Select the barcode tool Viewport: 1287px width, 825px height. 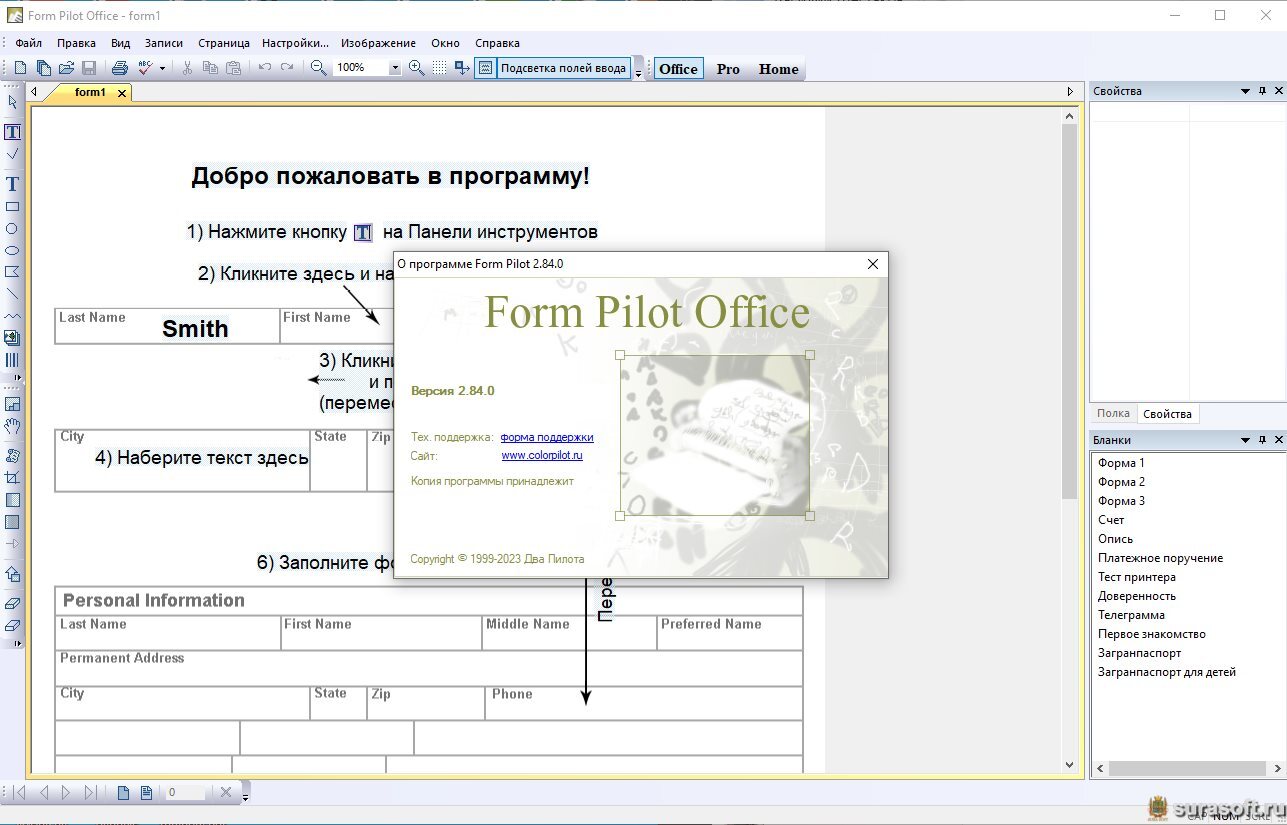click(12, 360)
